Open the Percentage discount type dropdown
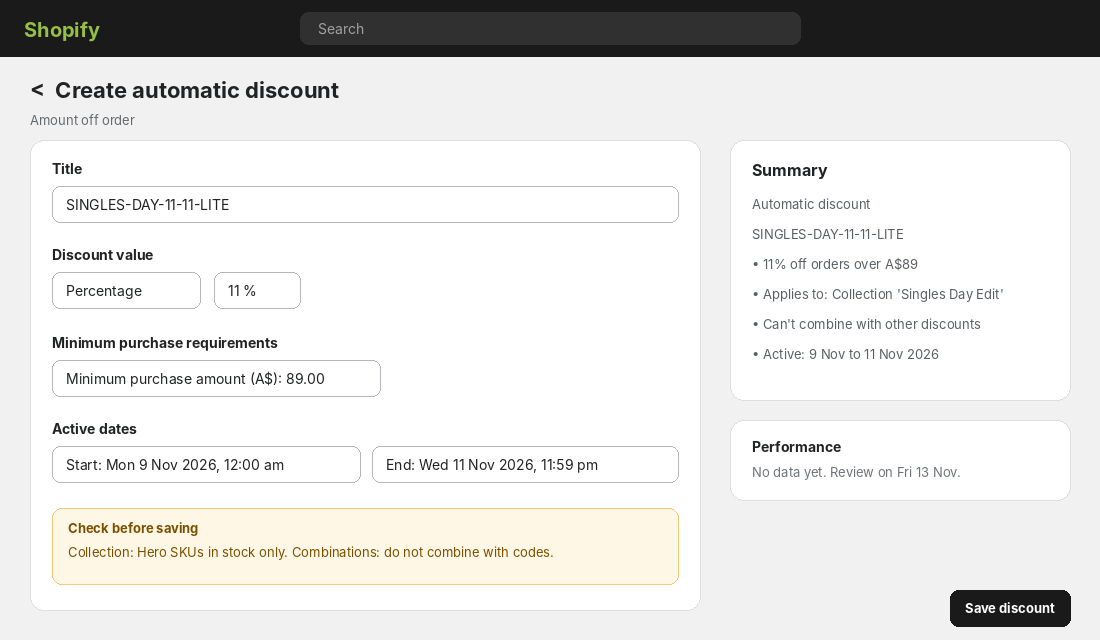The height and width of the screenshot is (640, 1100). [126, 291]
